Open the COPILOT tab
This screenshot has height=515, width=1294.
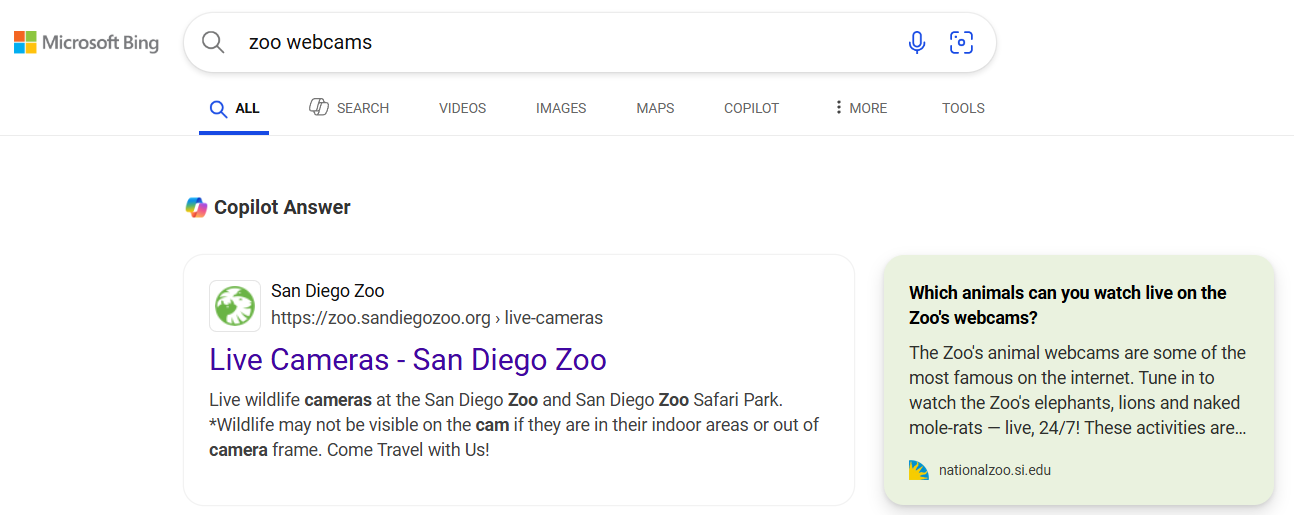[751, 108]
